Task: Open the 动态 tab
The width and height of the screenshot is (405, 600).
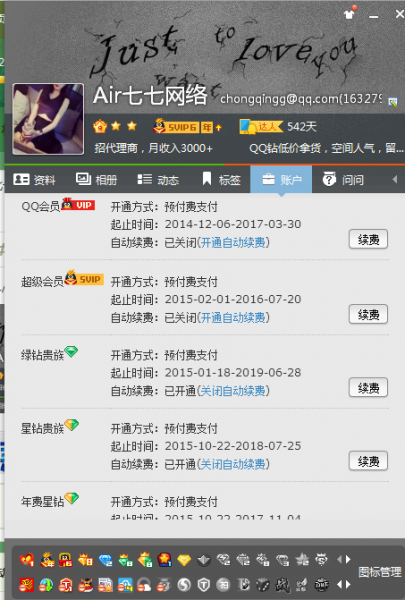Action: pyautogui.click(x=158, y=179)
